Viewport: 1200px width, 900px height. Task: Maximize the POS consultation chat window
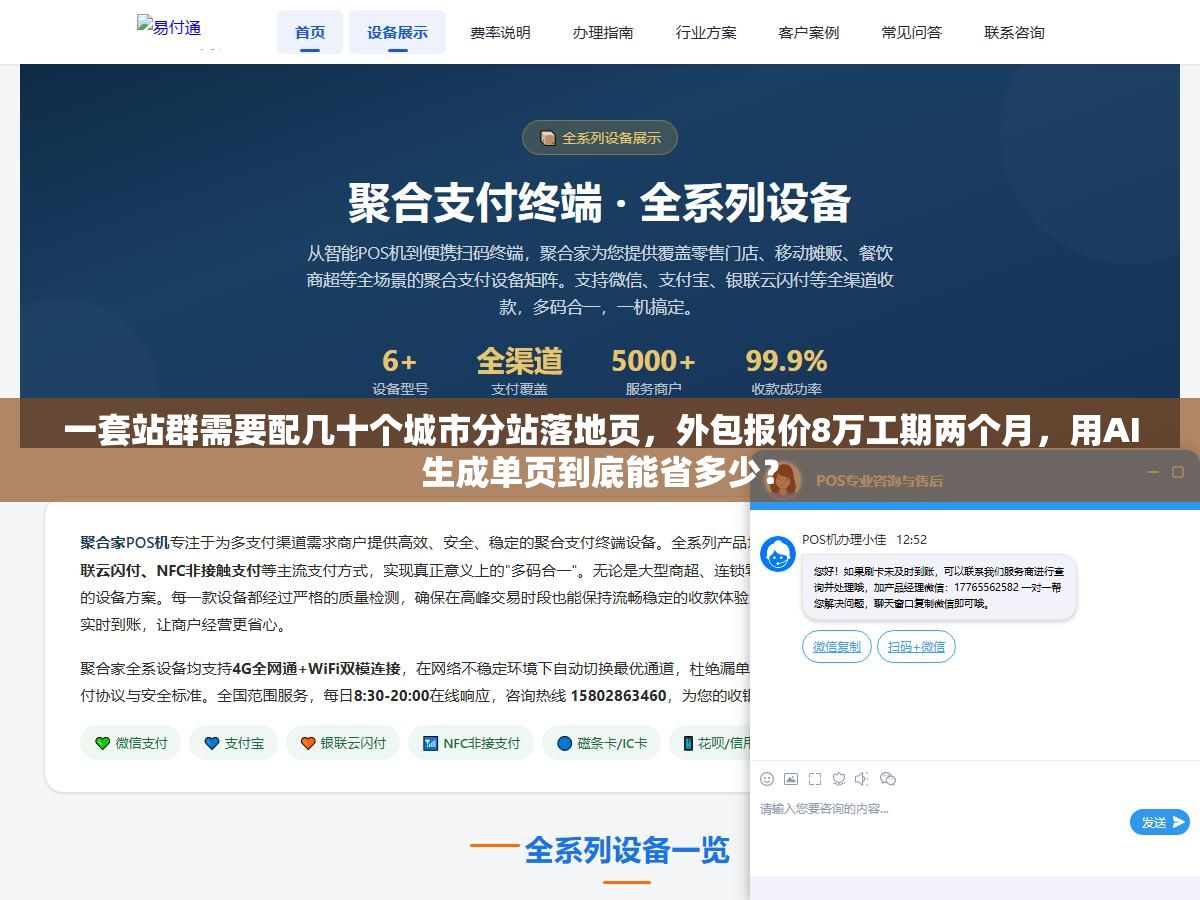tap(1178, 472)
